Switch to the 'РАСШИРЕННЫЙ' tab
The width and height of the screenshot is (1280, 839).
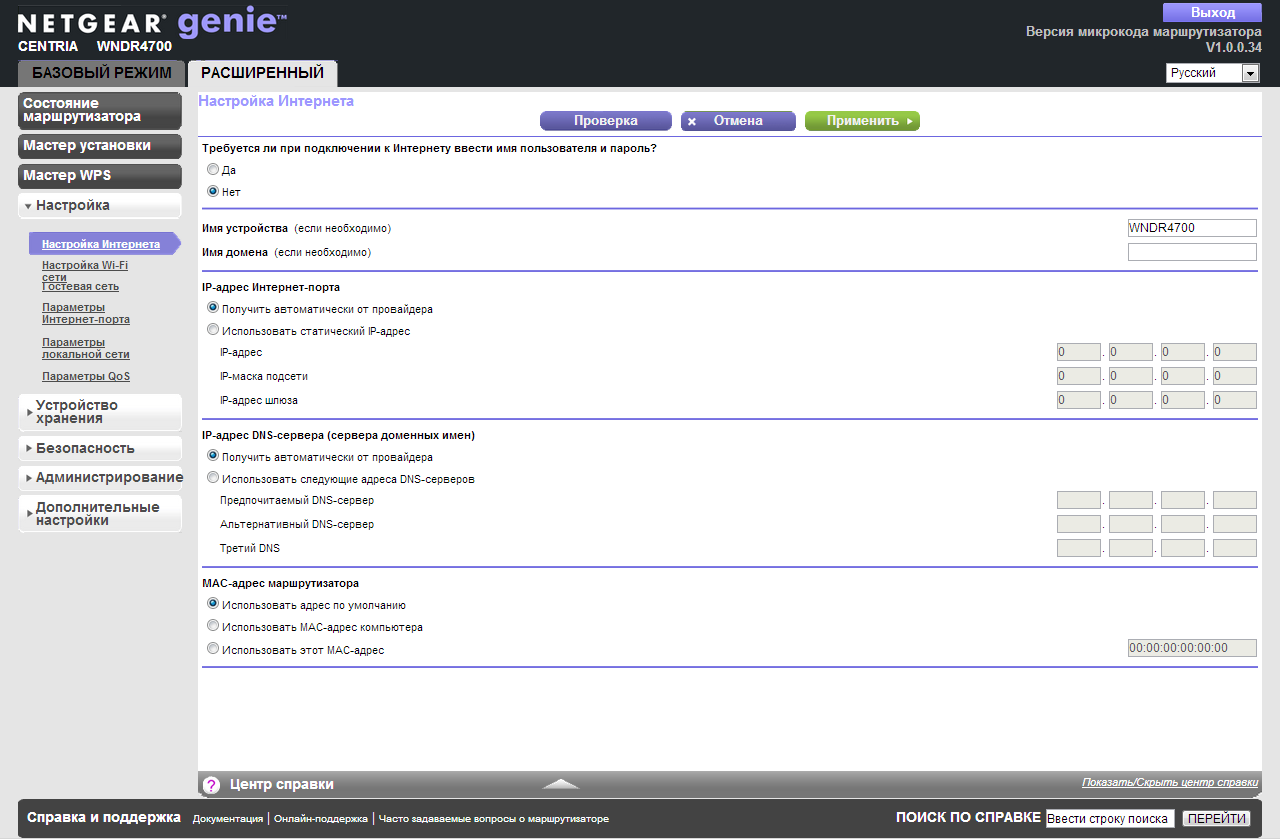tap(262, 73)
